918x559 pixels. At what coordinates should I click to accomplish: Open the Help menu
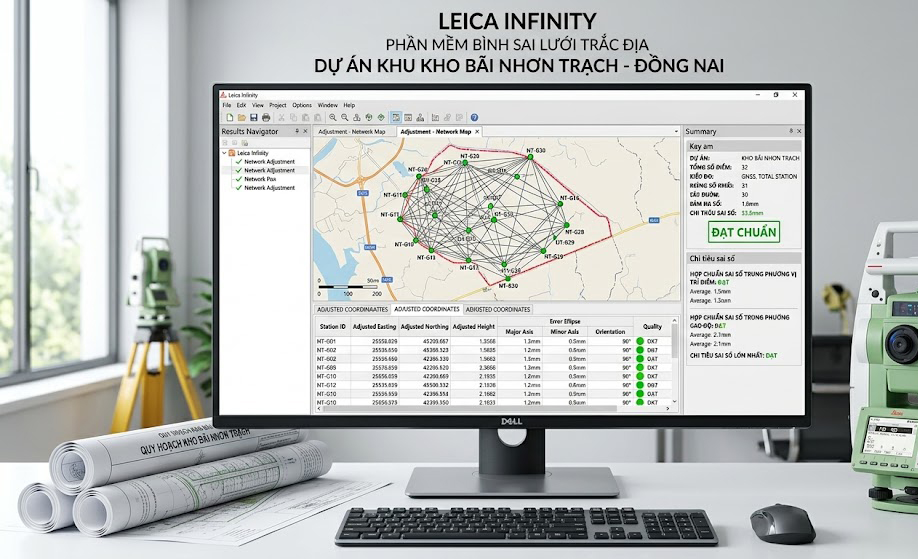[x=349, y=105]
